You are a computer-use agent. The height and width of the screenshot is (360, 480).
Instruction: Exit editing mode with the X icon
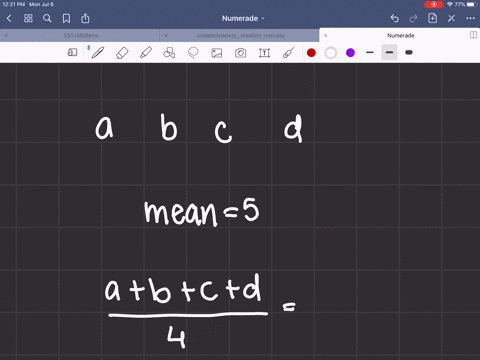[451, 18]
